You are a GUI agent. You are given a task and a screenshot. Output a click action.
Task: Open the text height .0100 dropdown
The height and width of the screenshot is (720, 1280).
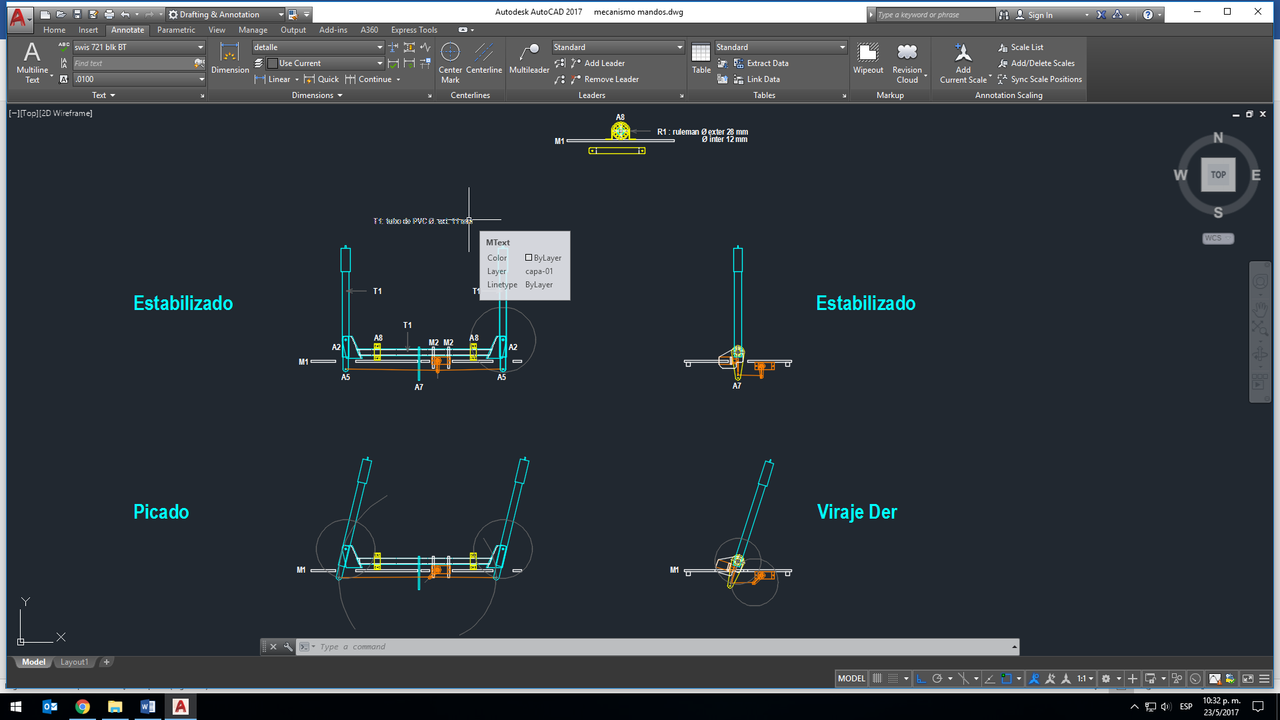pos(139,79)
